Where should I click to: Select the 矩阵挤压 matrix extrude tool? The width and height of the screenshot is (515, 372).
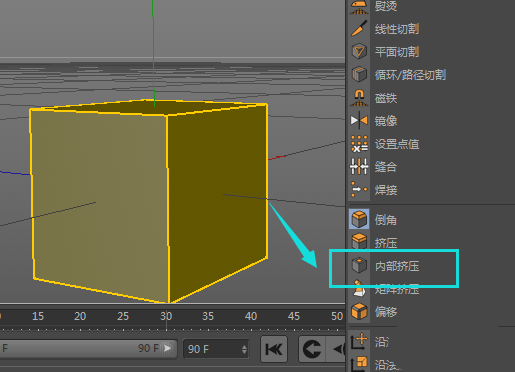click(385, 289)
